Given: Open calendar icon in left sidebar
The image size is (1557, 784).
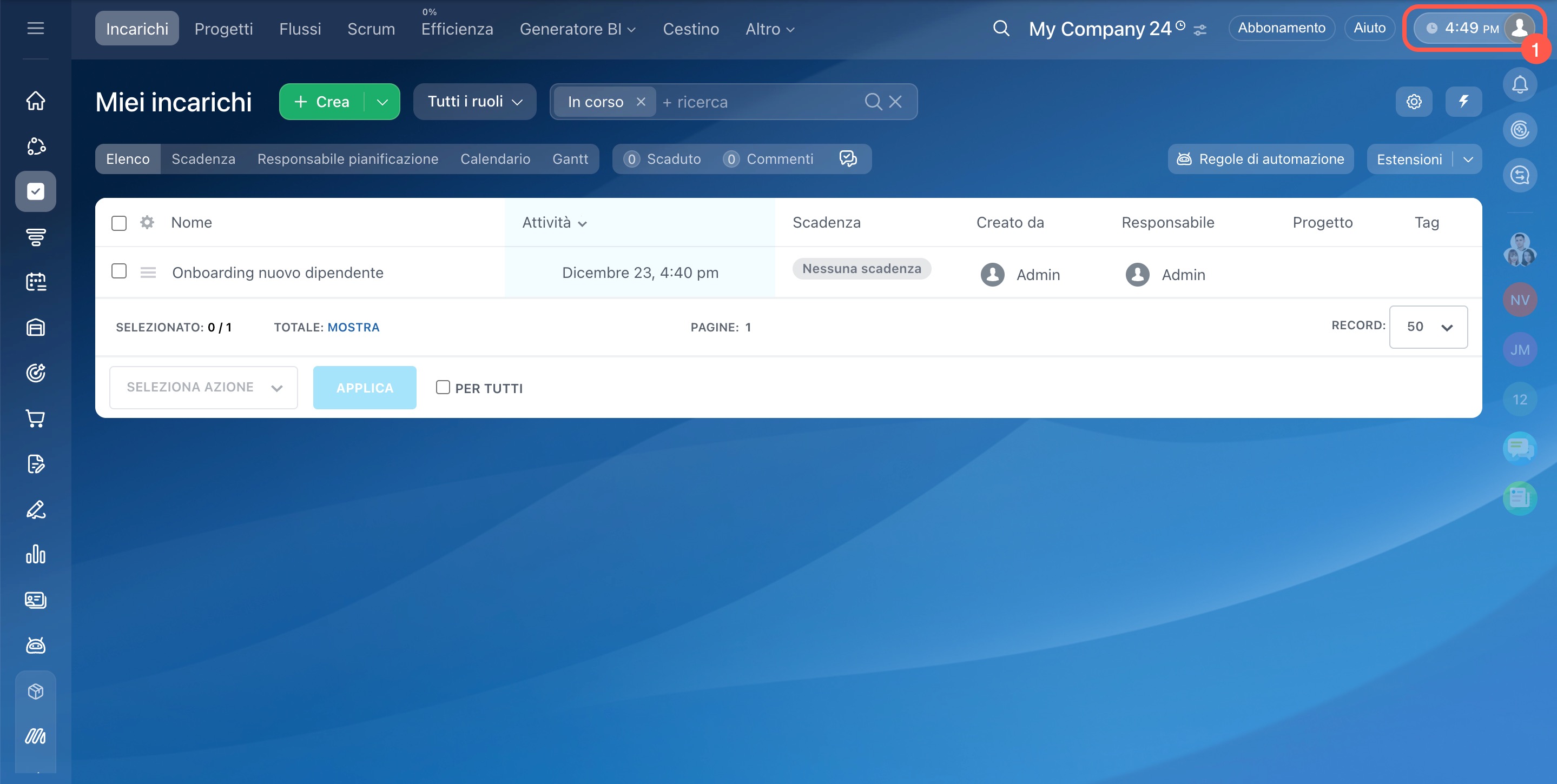Looking at the screenshot, I should coord(36,282).
